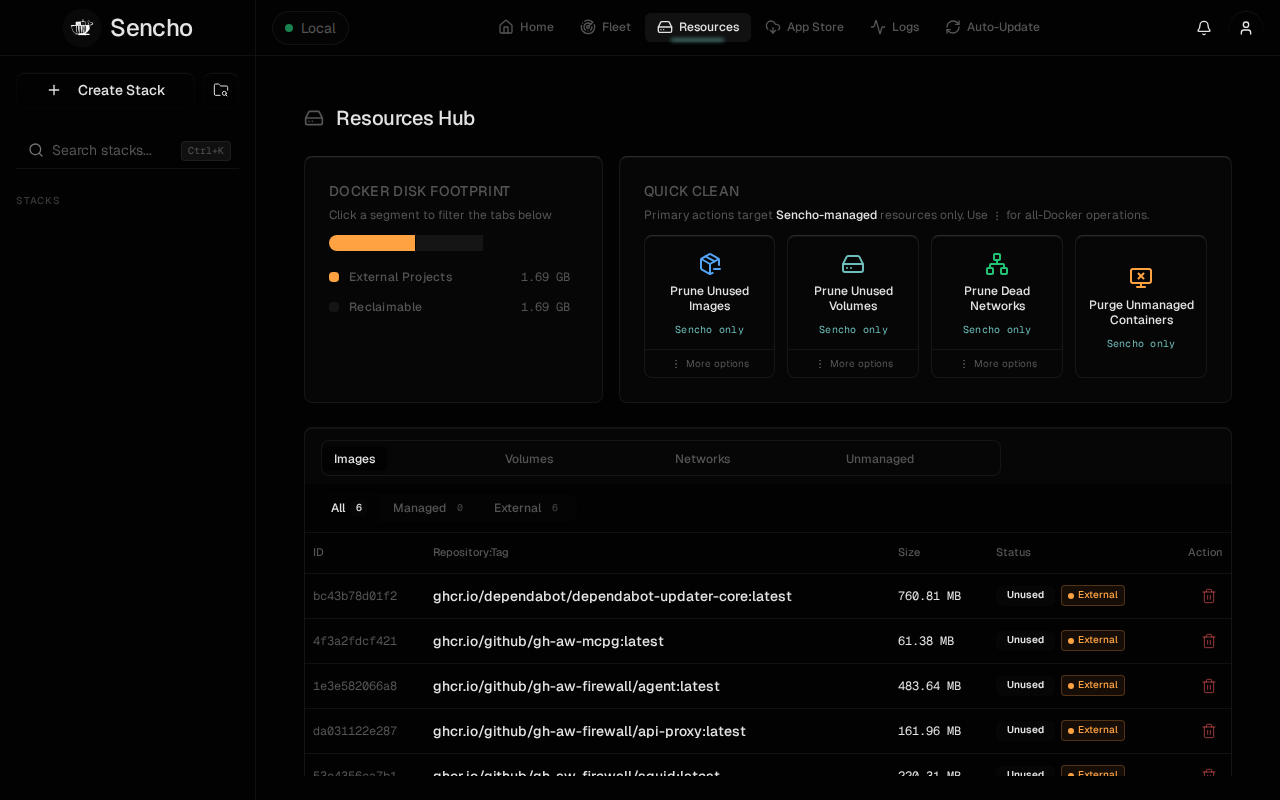Click the dark Reclaimable bar segment
The height and width of the screenshot is (800, 1280).
(449, 243)
